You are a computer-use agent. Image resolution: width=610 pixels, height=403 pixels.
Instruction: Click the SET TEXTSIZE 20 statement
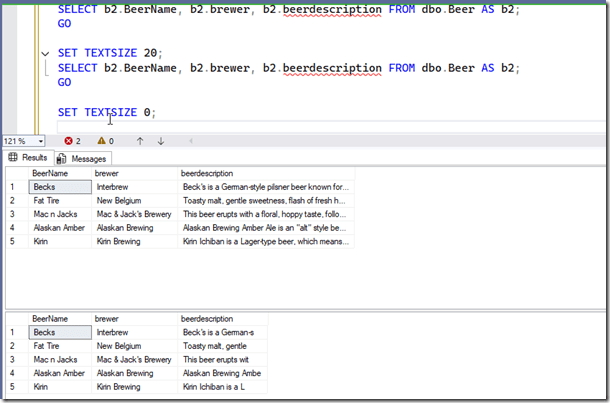tap(110, 53)
